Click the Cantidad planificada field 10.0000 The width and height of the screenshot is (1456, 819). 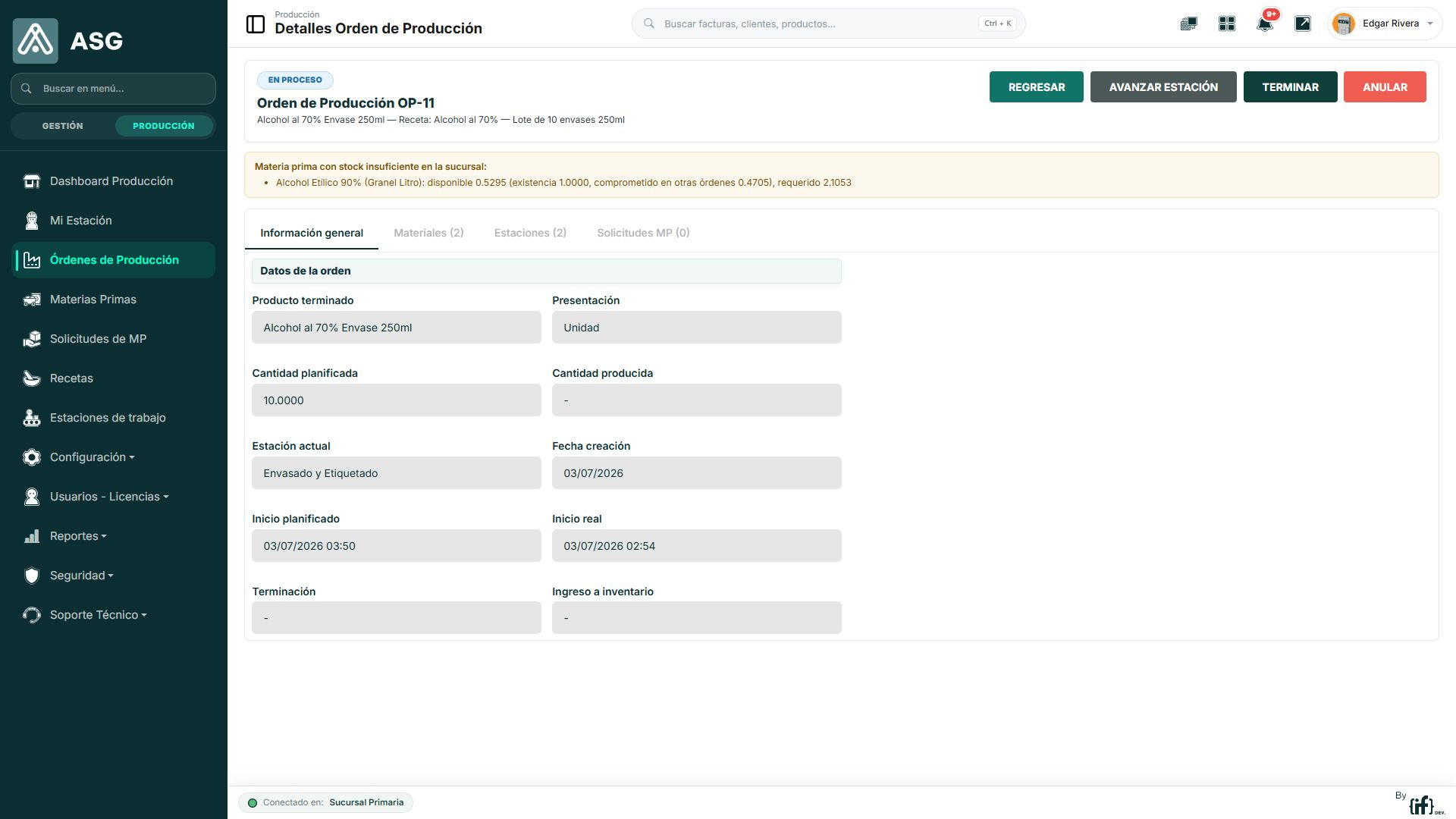tap(397, 400)
